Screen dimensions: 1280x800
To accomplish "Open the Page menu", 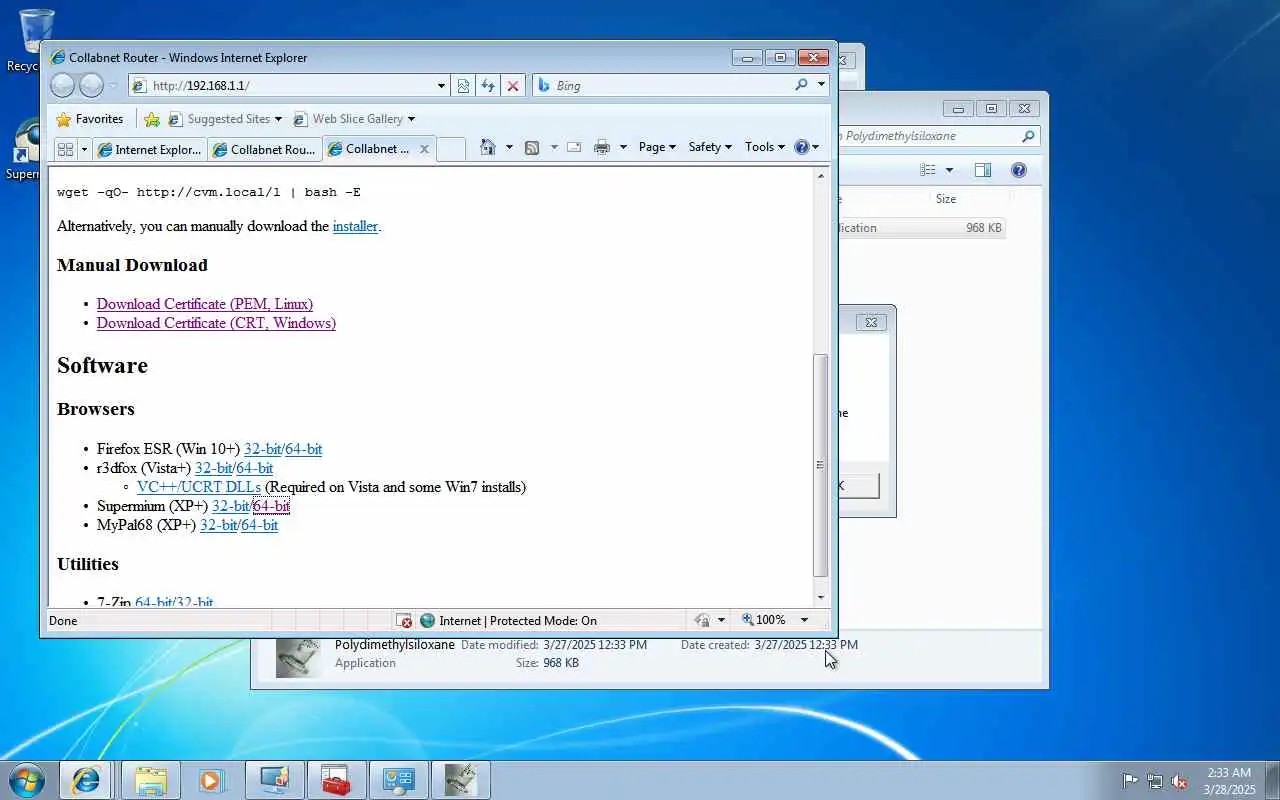I will click(657, 147).
